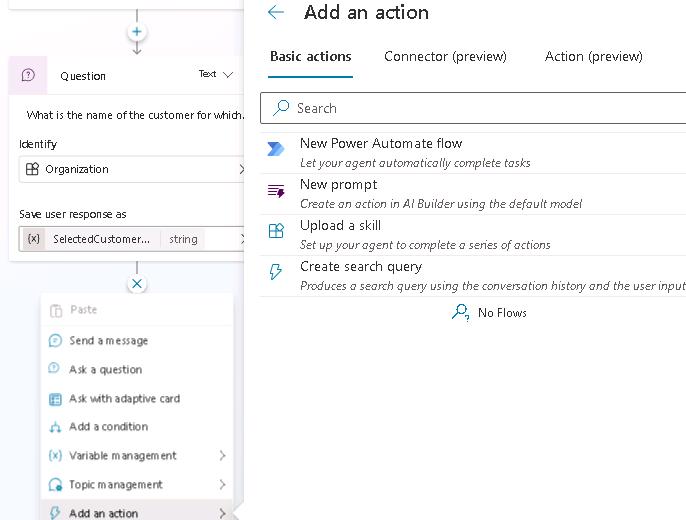686x520 pixels.
Task: Select the Basic actions tab
Action: pos(310,56)
